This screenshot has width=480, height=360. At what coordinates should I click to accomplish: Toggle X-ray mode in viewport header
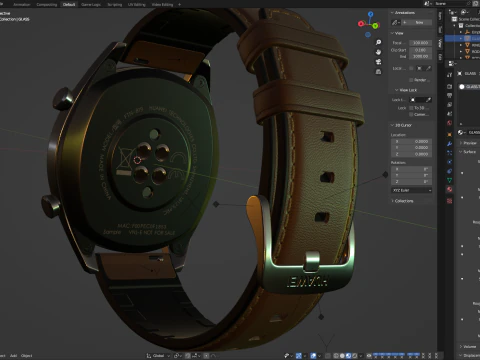pos(328,356)
